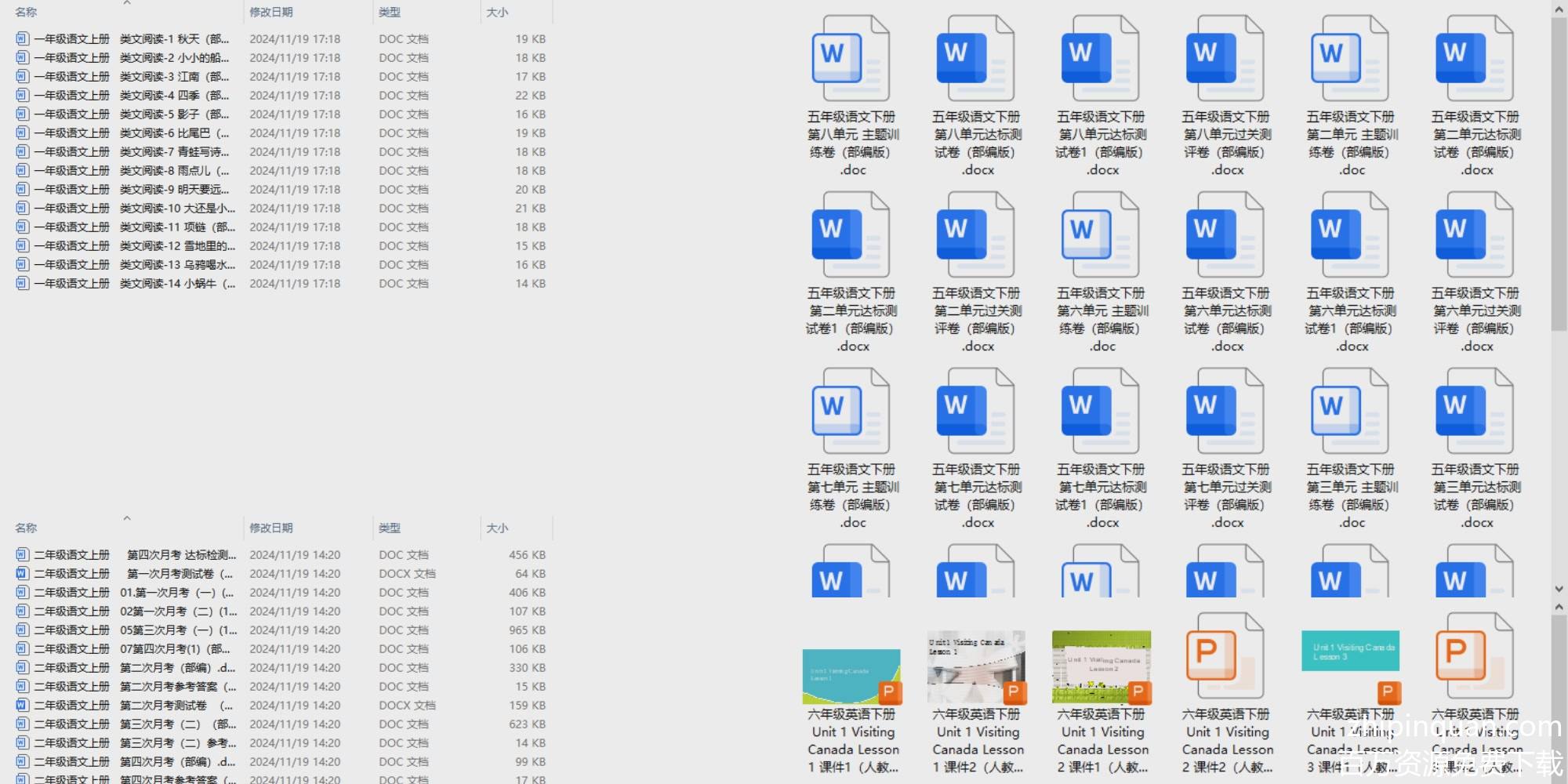Open 五年级语文下册 第八单元 主题训练卷 Word icon
Screen dimensions: 1568x784
point(851,59)
